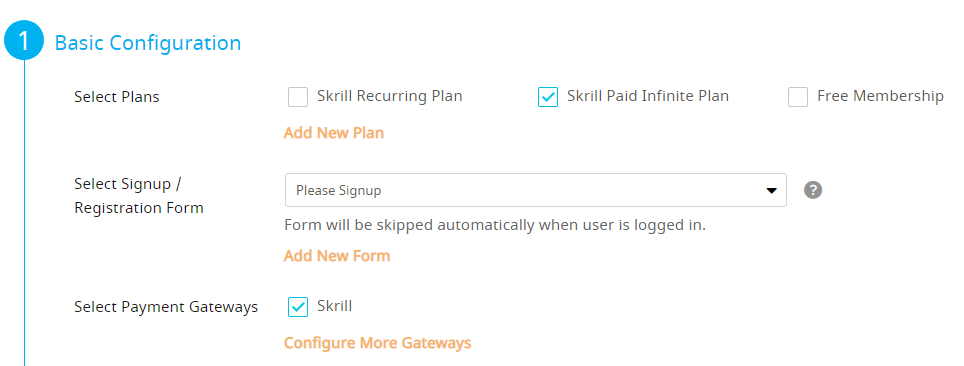Click the Select Signup / Registration Form label
The height and width of the screenshot is (366, 964).
point(138,196)
